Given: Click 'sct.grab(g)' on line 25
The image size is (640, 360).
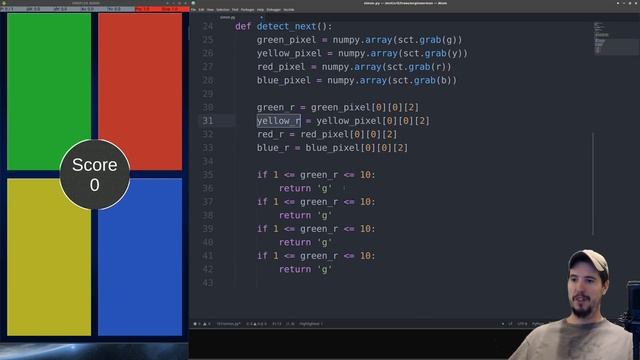Looking at the screenshot, I should [x=427, y=40].
